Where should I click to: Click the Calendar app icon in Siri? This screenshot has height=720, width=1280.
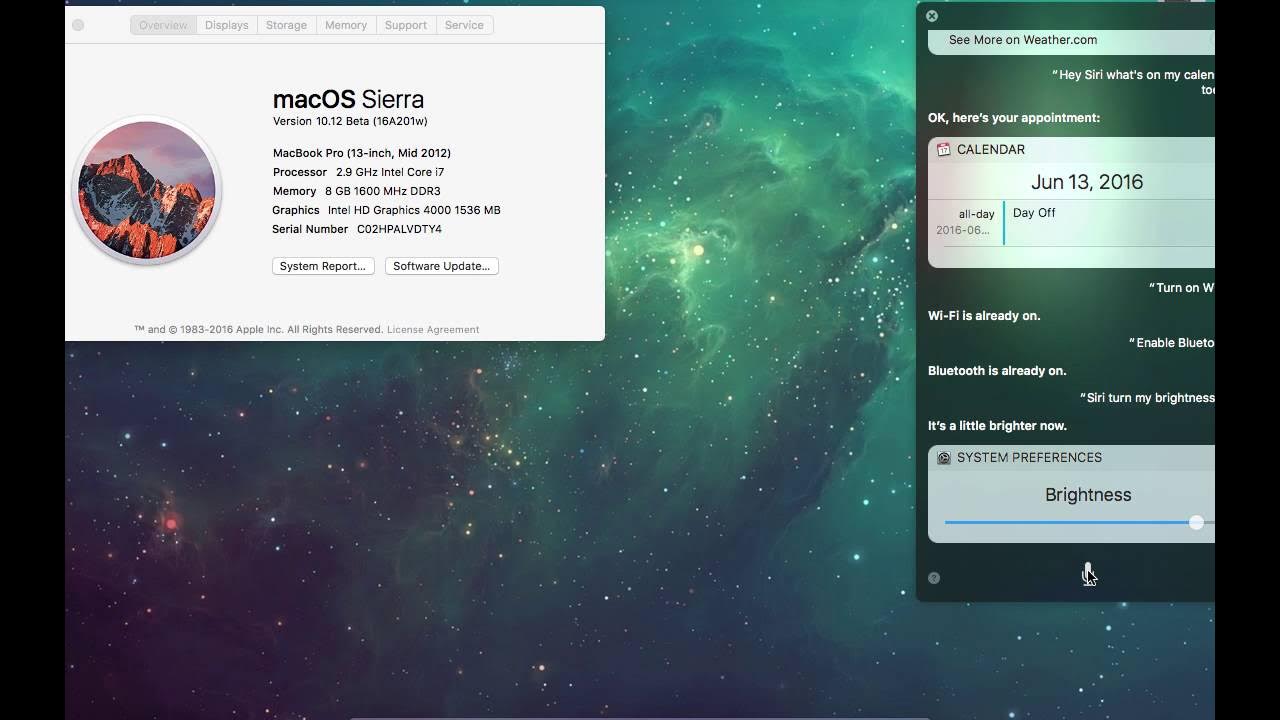tap(943, 149)
